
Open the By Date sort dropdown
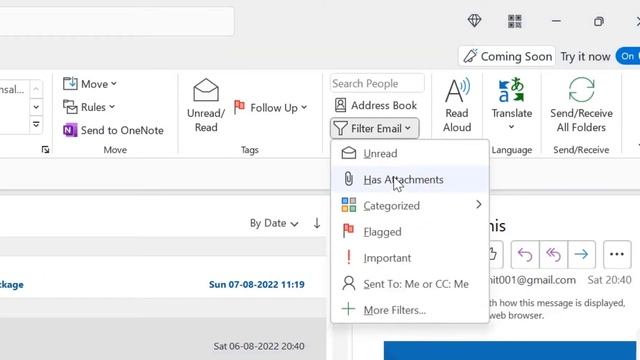[x=274, y=223]
